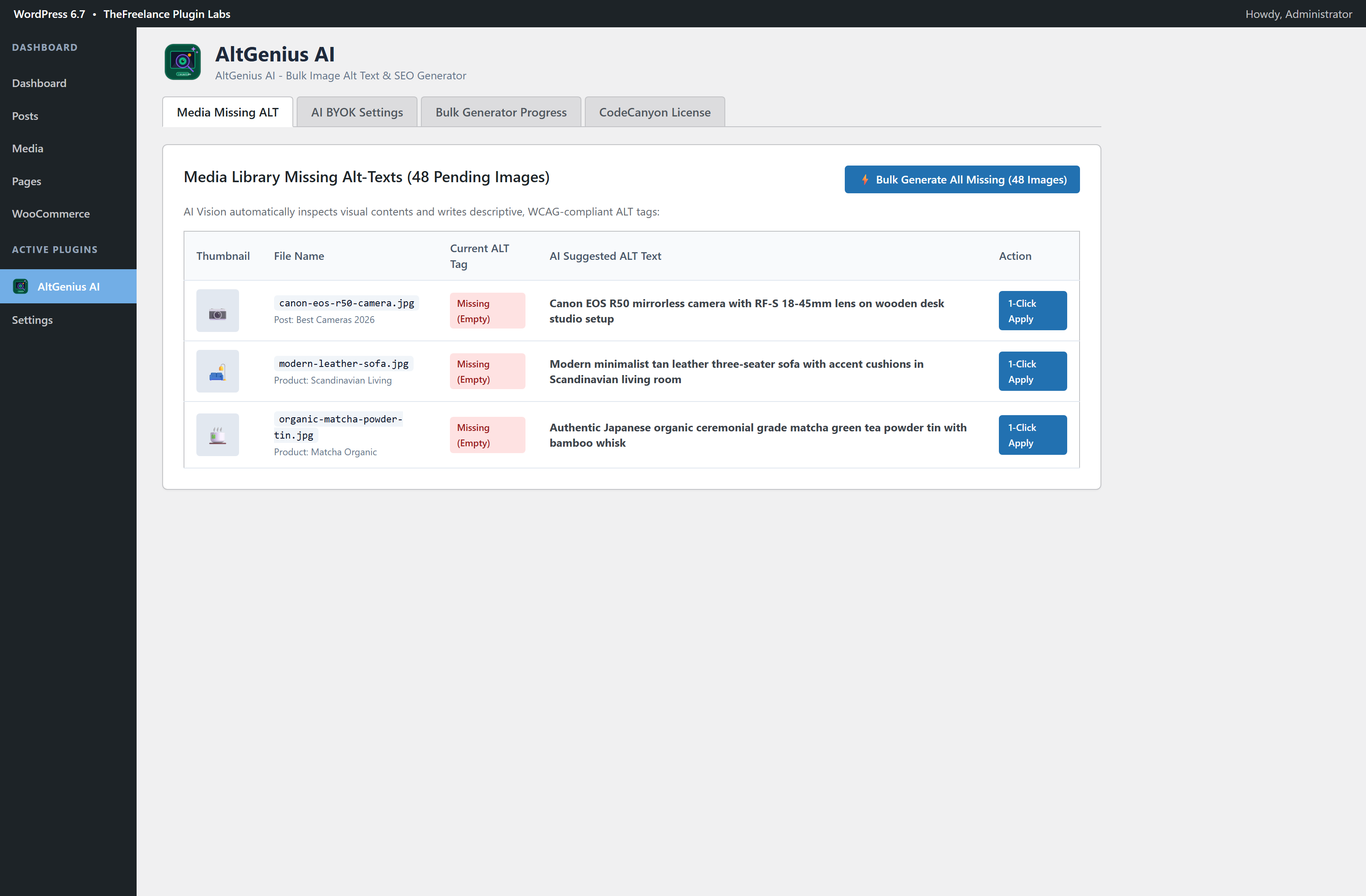
Task: Click the DASHBOARD sidebar section label
Action: pos(45,48)
